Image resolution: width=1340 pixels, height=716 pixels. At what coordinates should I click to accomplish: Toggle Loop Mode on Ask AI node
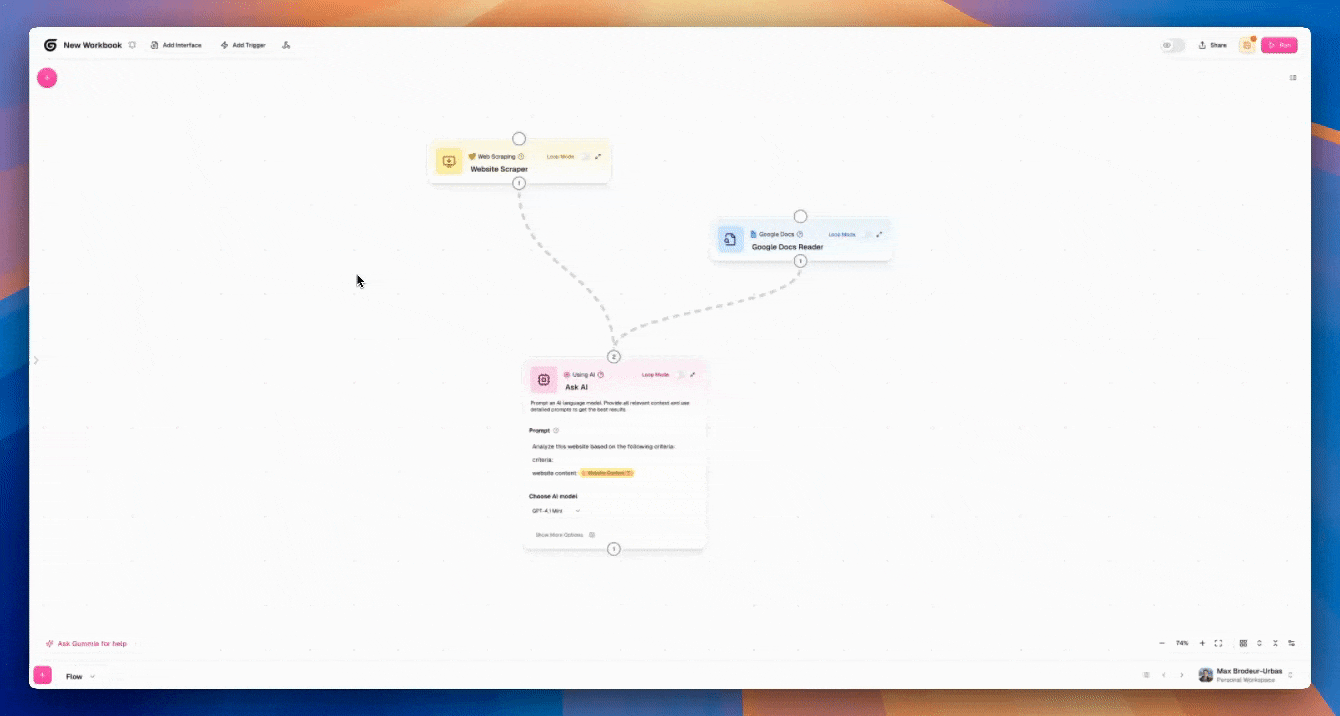(680, 375)
